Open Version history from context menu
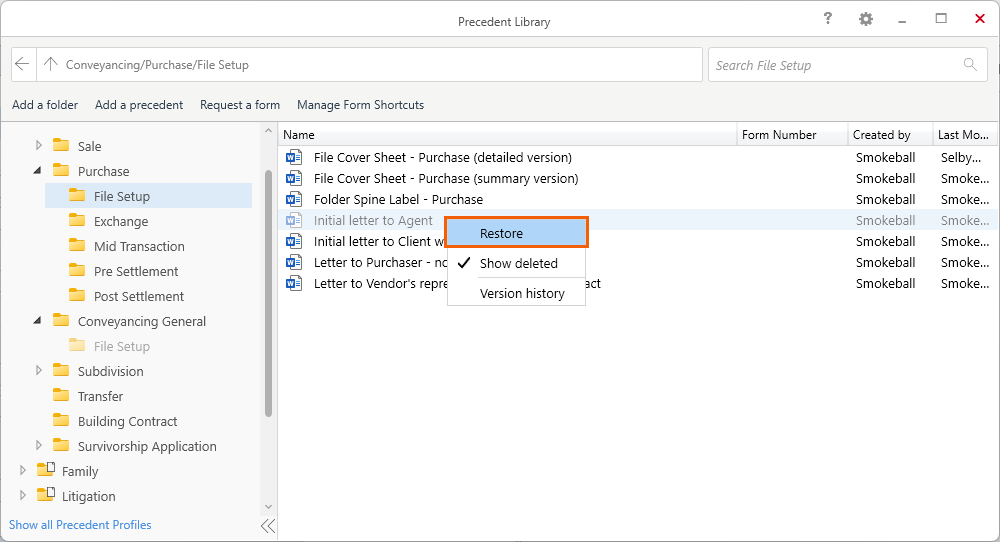Image resolution: width=1000 pixels, height=542 pixels. 522,293
